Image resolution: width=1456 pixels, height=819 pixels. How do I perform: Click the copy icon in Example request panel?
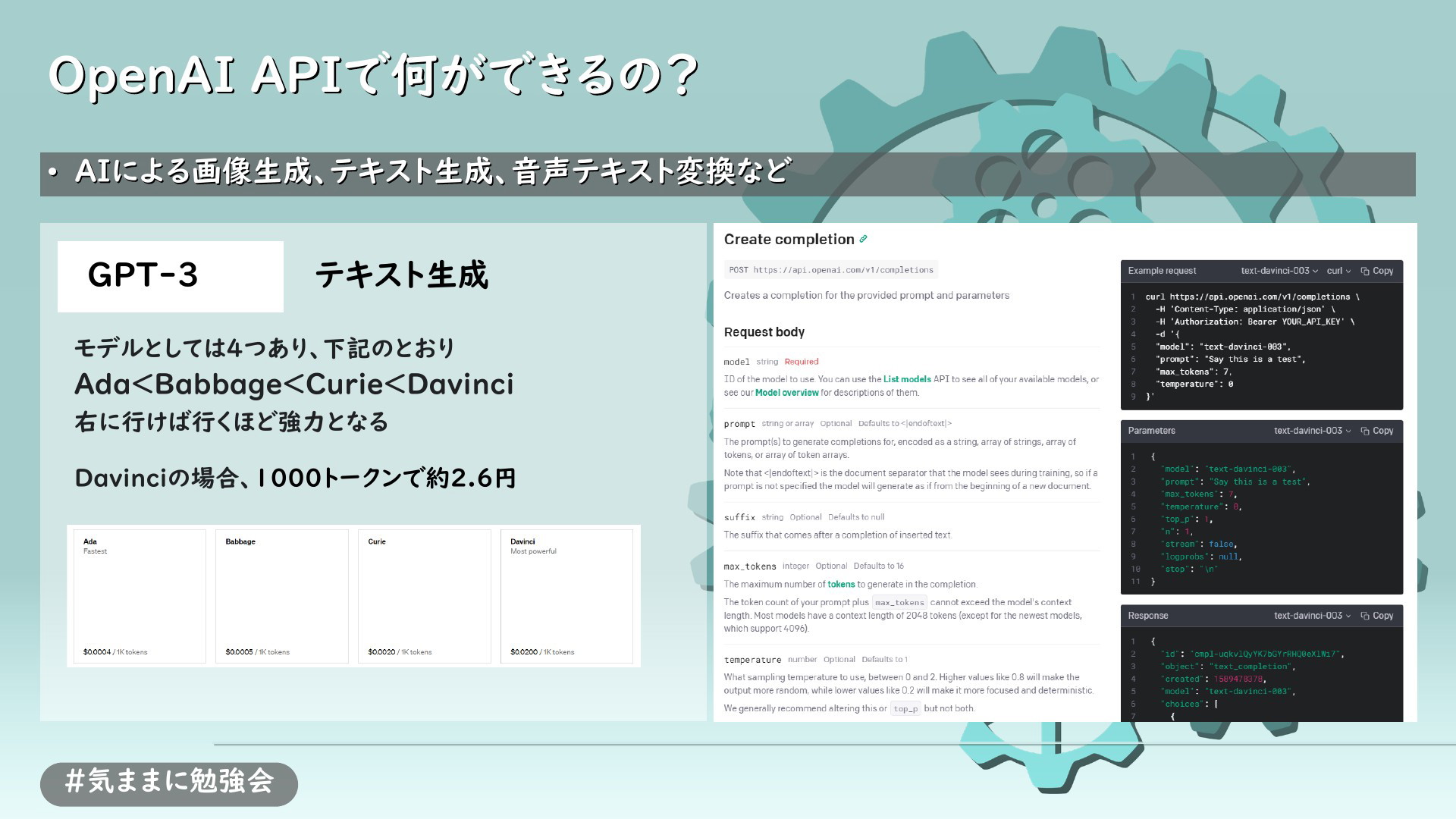pos(1365,271)
